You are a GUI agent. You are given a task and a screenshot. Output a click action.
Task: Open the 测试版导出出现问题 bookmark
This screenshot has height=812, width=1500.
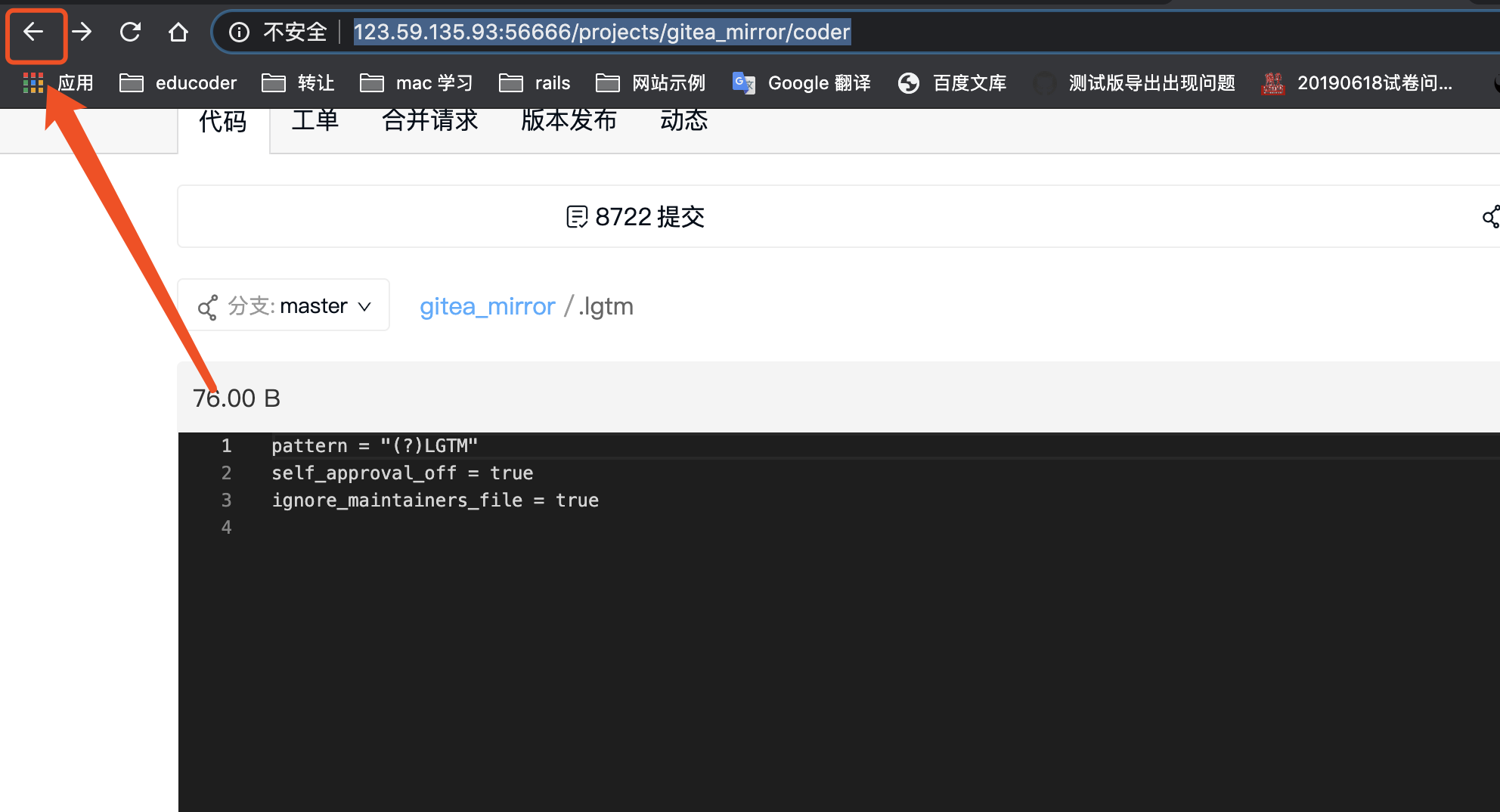[1134, 82]
